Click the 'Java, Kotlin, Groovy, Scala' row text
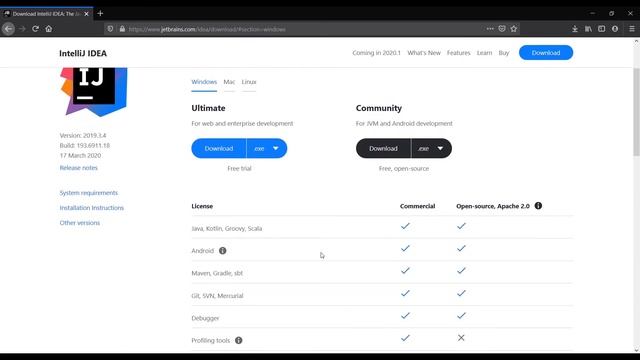Viewport: 640px width, 360px height. click(x=227, y=228)
